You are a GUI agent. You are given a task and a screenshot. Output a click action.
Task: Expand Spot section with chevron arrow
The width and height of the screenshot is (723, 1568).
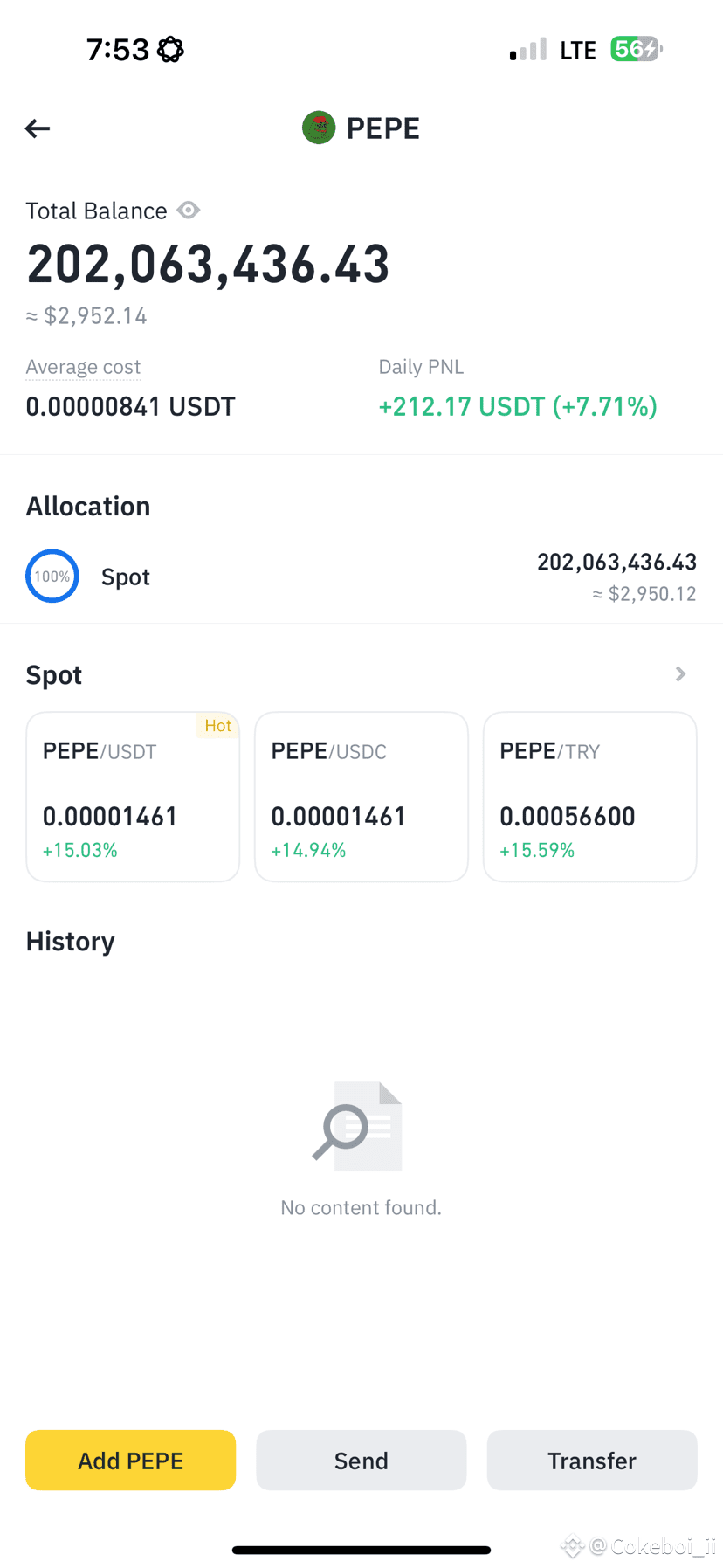pyautogui.click(x=680, y=673)
